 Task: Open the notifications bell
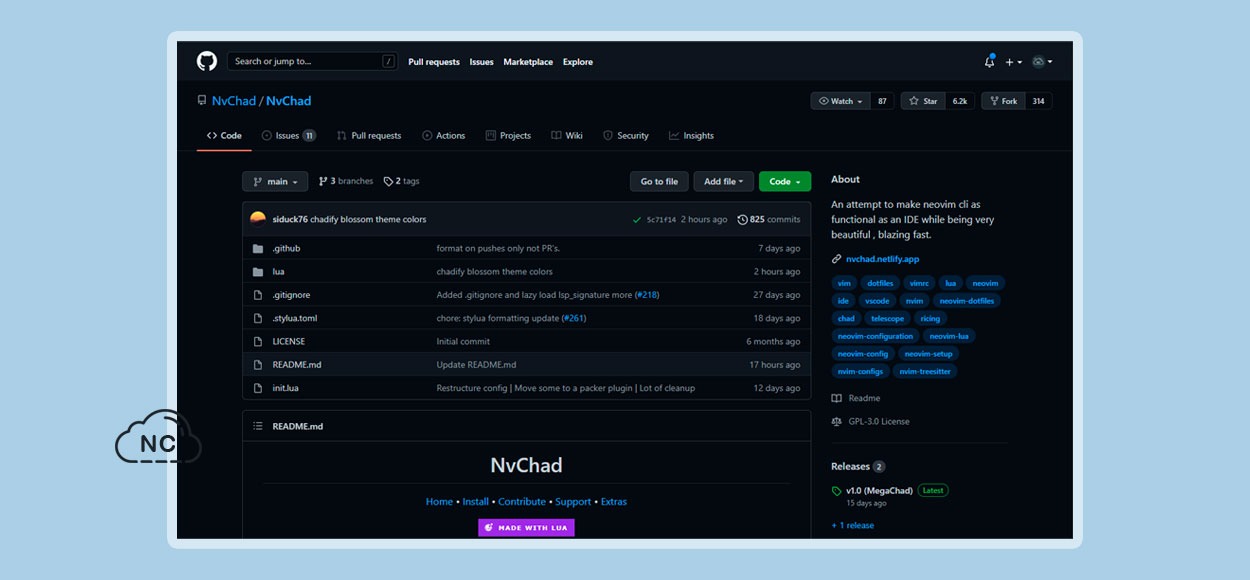pyautogui.click(x=989, y=61)
